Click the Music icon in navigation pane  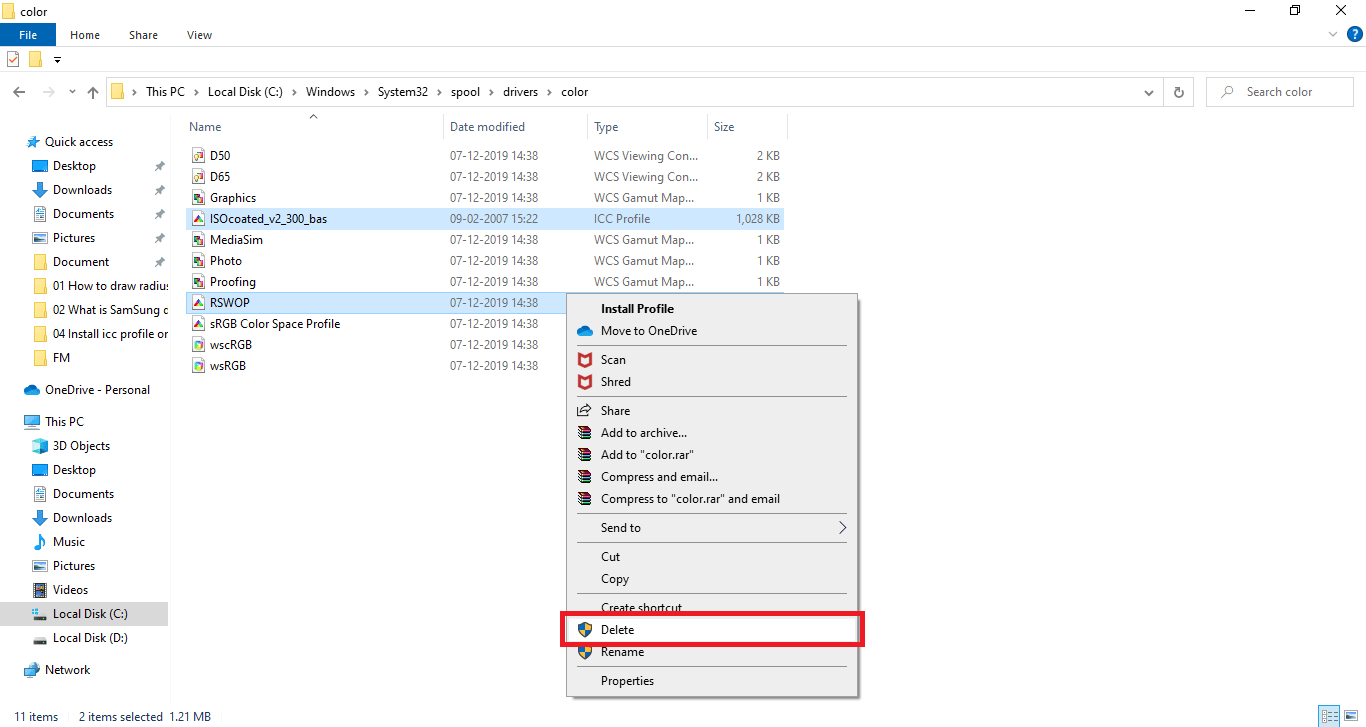tap(40, 542)
